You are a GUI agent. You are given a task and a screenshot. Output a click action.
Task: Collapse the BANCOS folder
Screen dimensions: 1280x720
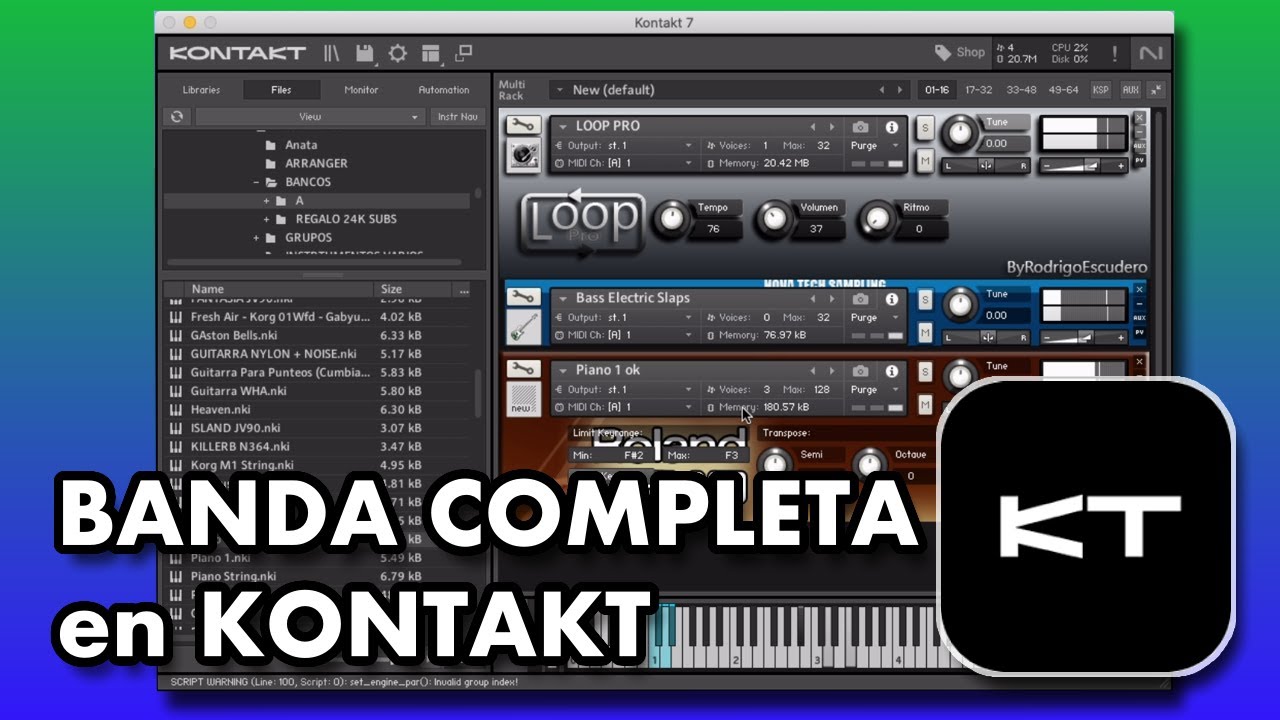(x=257, y=183)
